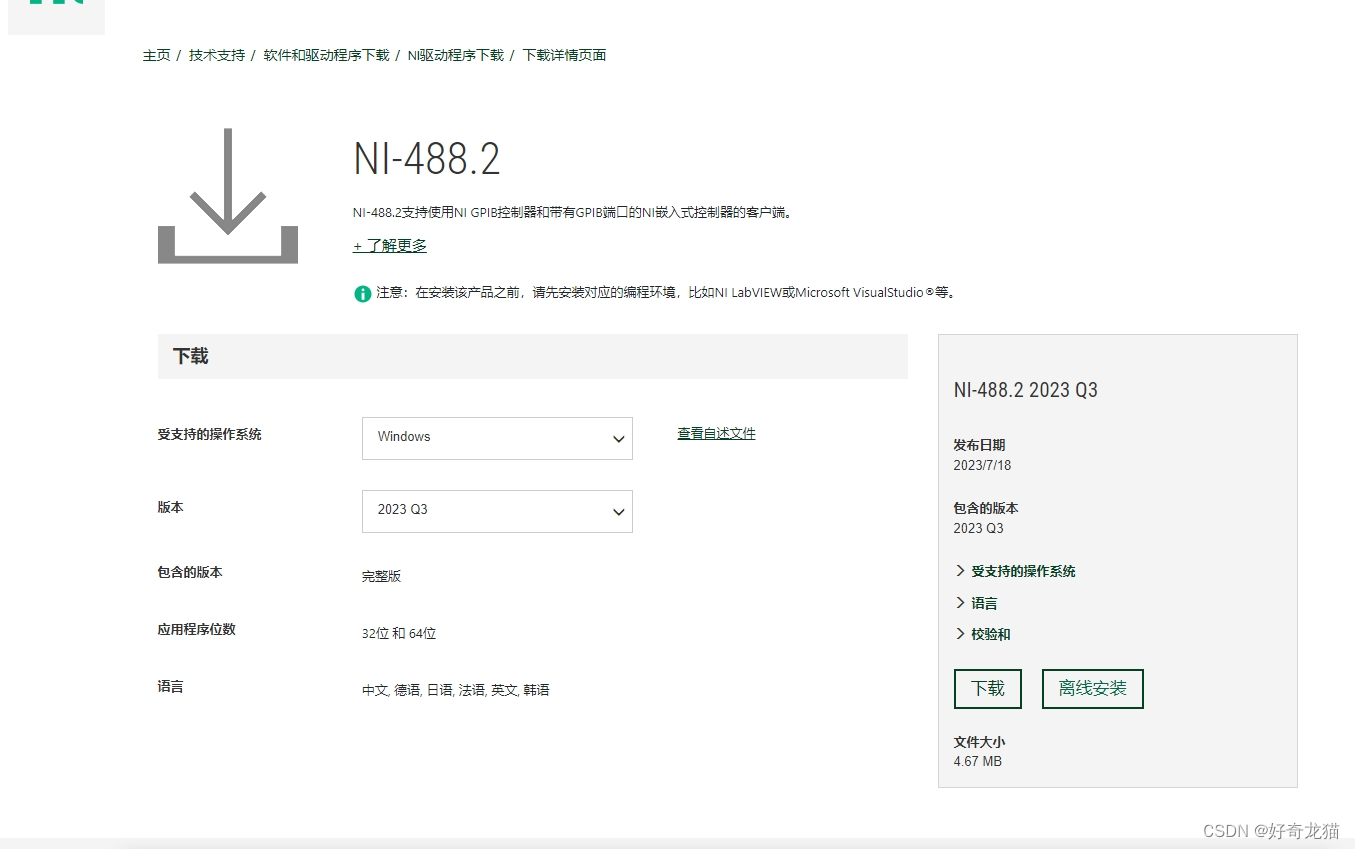The height and width of the screenshot is (849, 1355).
Task: Click the release date 2023/7/18
Action: (982, 465)
